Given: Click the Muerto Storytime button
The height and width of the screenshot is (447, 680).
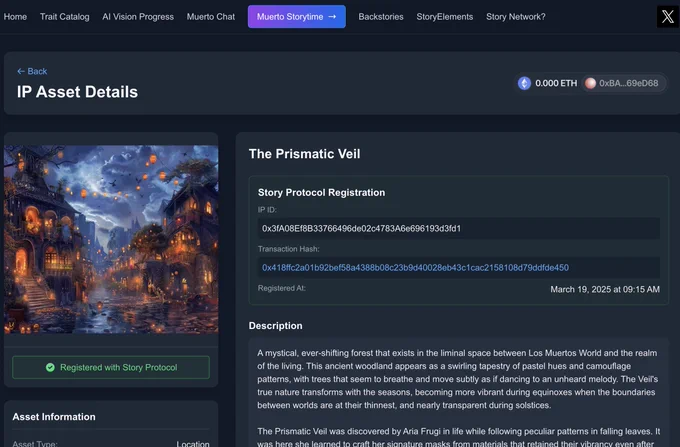Looking at the screenshot, I should 297,16.
